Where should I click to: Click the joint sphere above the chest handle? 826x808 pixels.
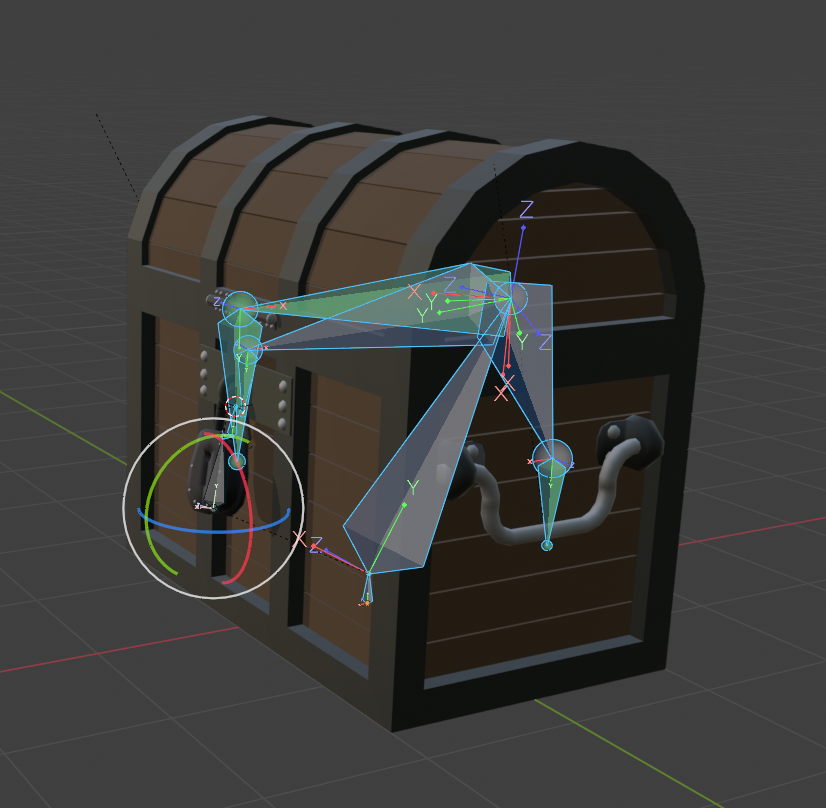tap(552, 457)
